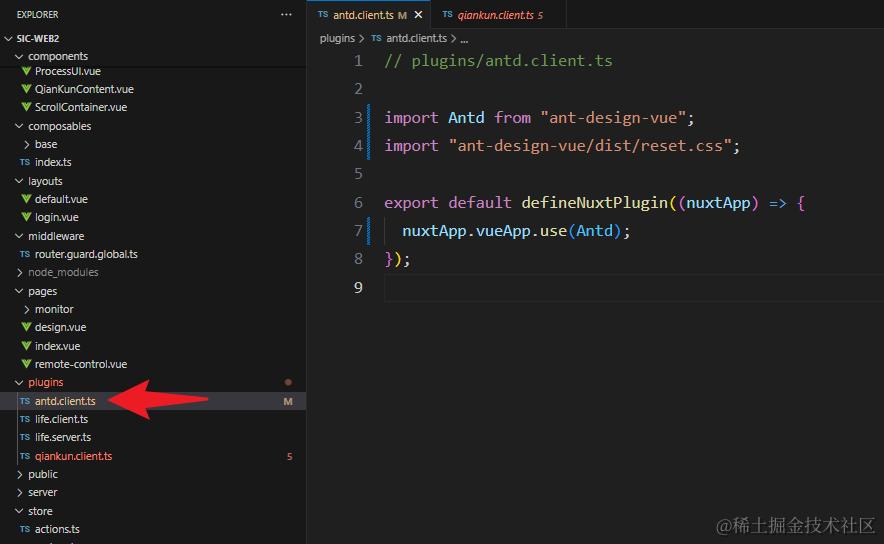
Task: Click the breadcrumb ellipsis symbol segment
Action: (464, 39)
